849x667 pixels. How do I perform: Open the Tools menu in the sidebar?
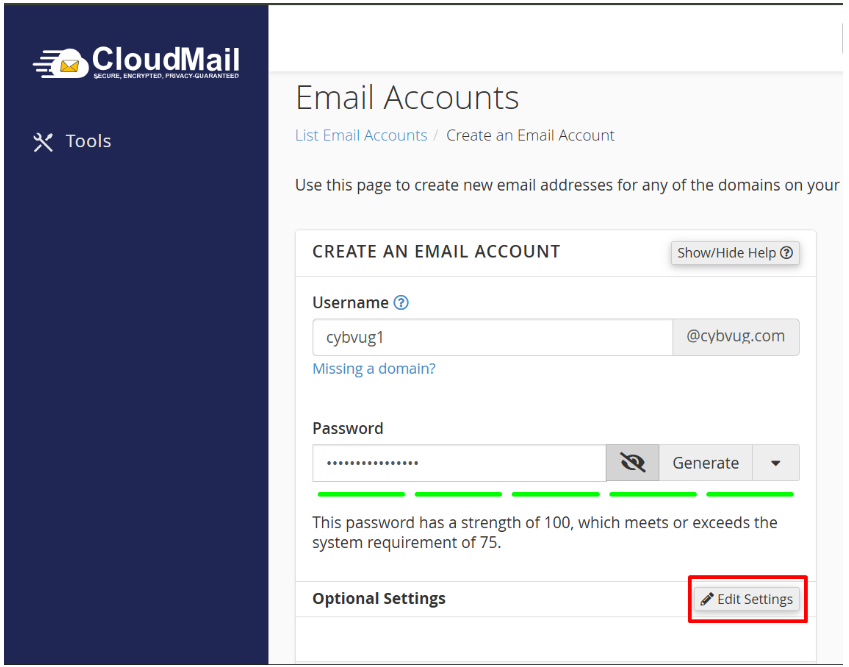(x=88, y=142)
